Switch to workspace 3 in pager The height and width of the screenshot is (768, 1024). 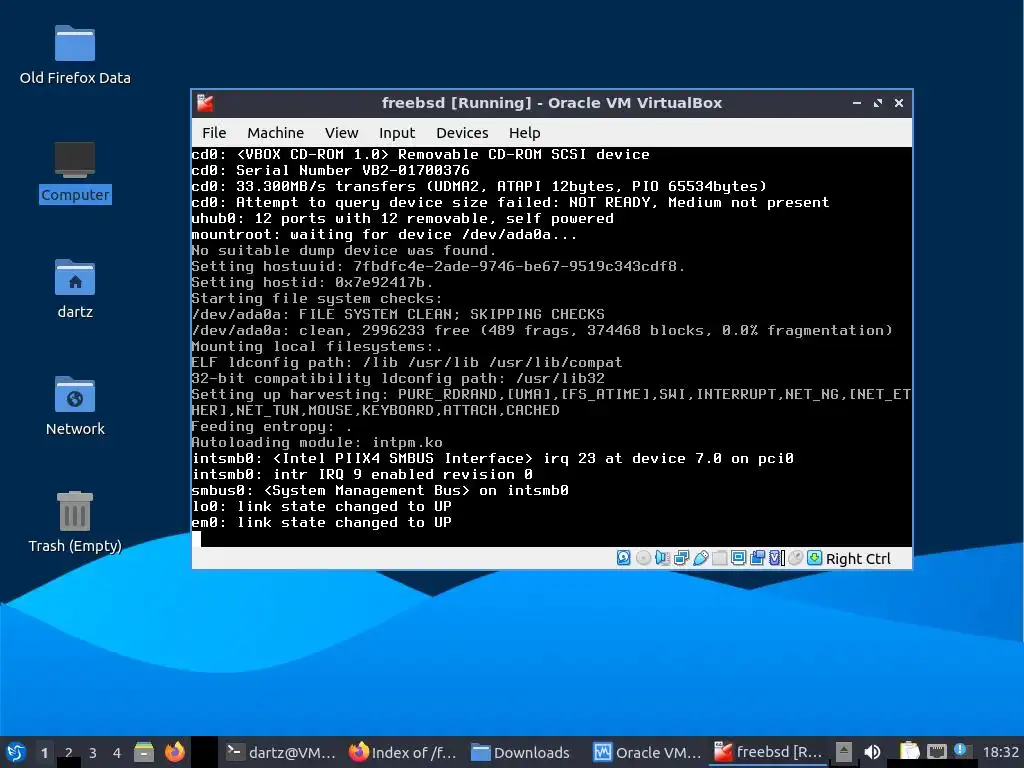coord(93,752)
